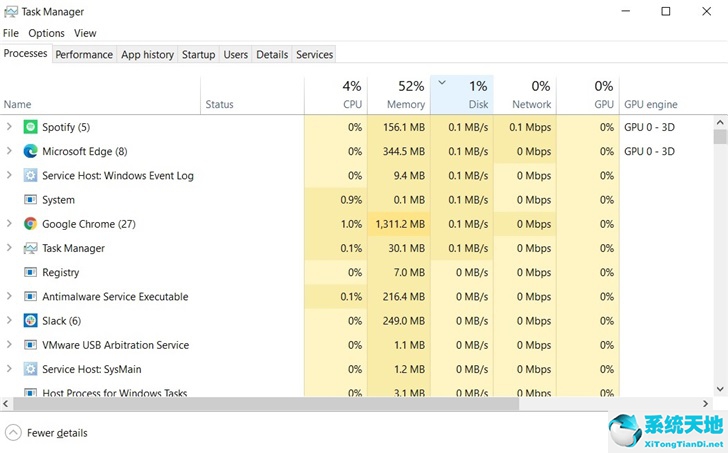Viewport: 728px width, 453px height.
Task: Select the Slack 249.0 MB memory cell
Action: coord(399,321)
